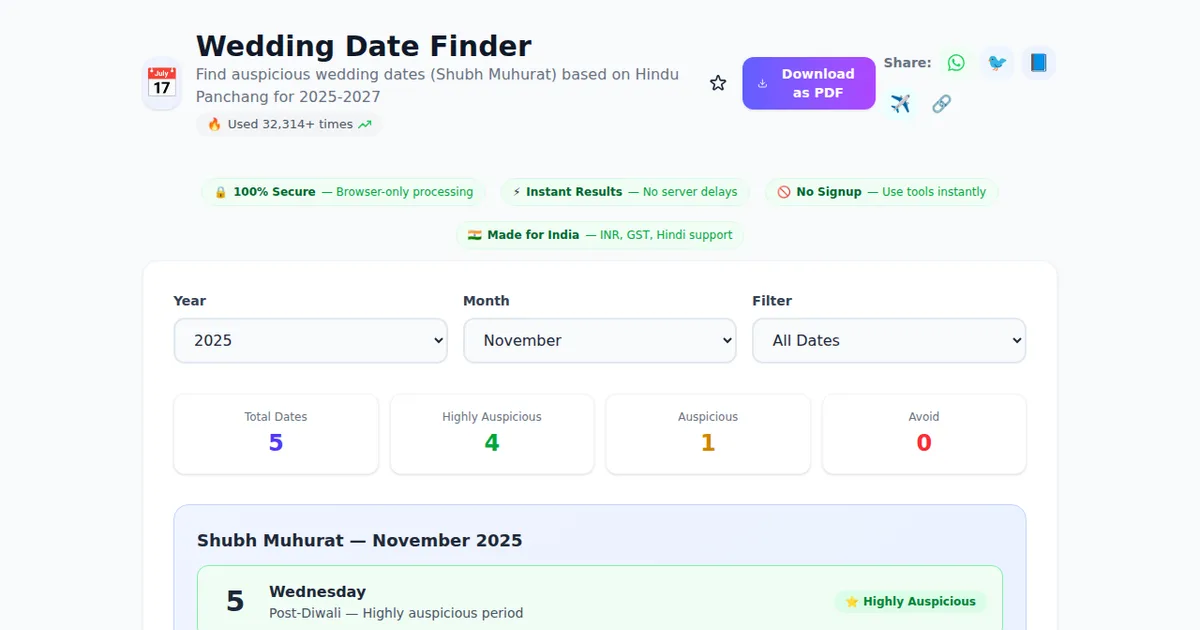Click Download as PDF button
Image resolution: width=1200 pixels, height=630 pixels.
coord(808,83)
